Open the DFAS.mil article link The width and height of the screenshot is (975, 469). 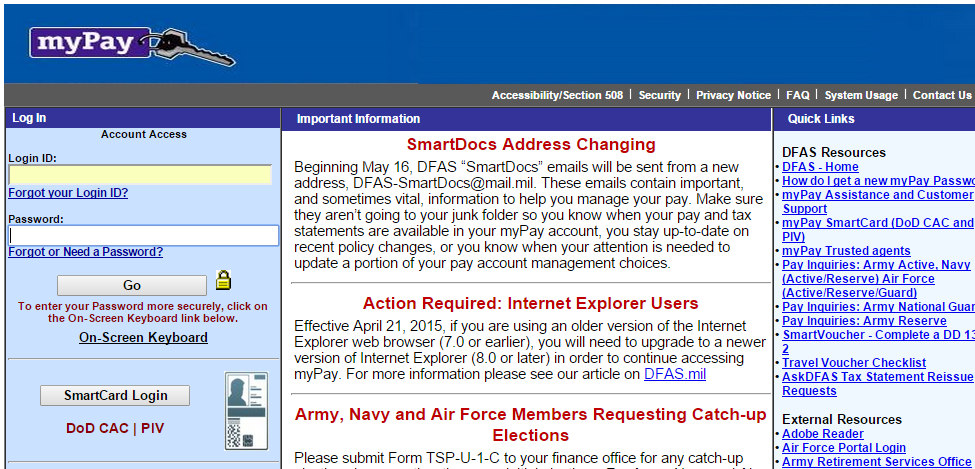(675, 374)
